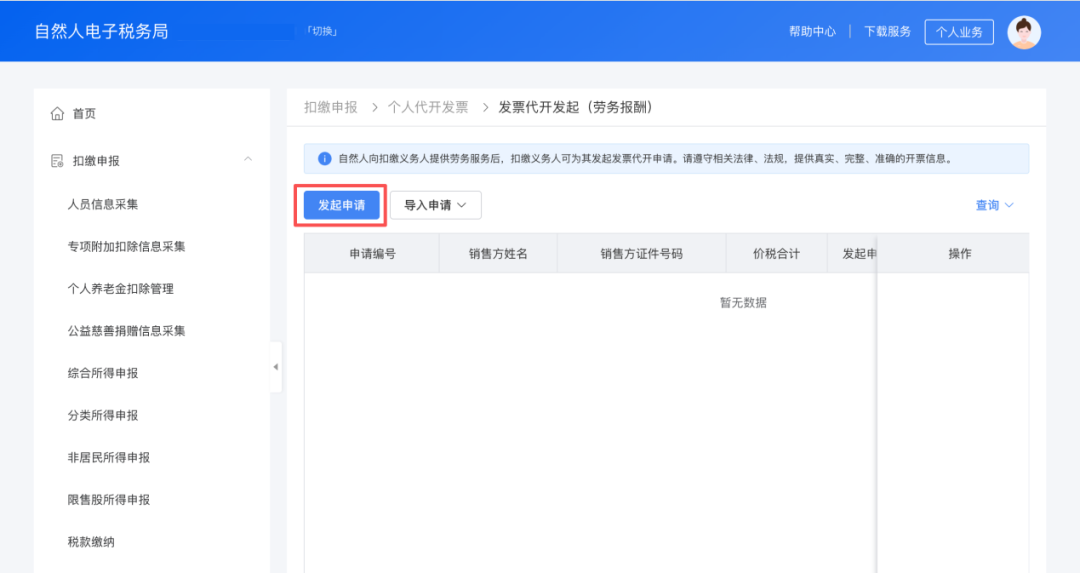The width and height of the screenshot is (1080, 573).
Task: Open 帮助中心 link
Action: [x=812, y=32]
